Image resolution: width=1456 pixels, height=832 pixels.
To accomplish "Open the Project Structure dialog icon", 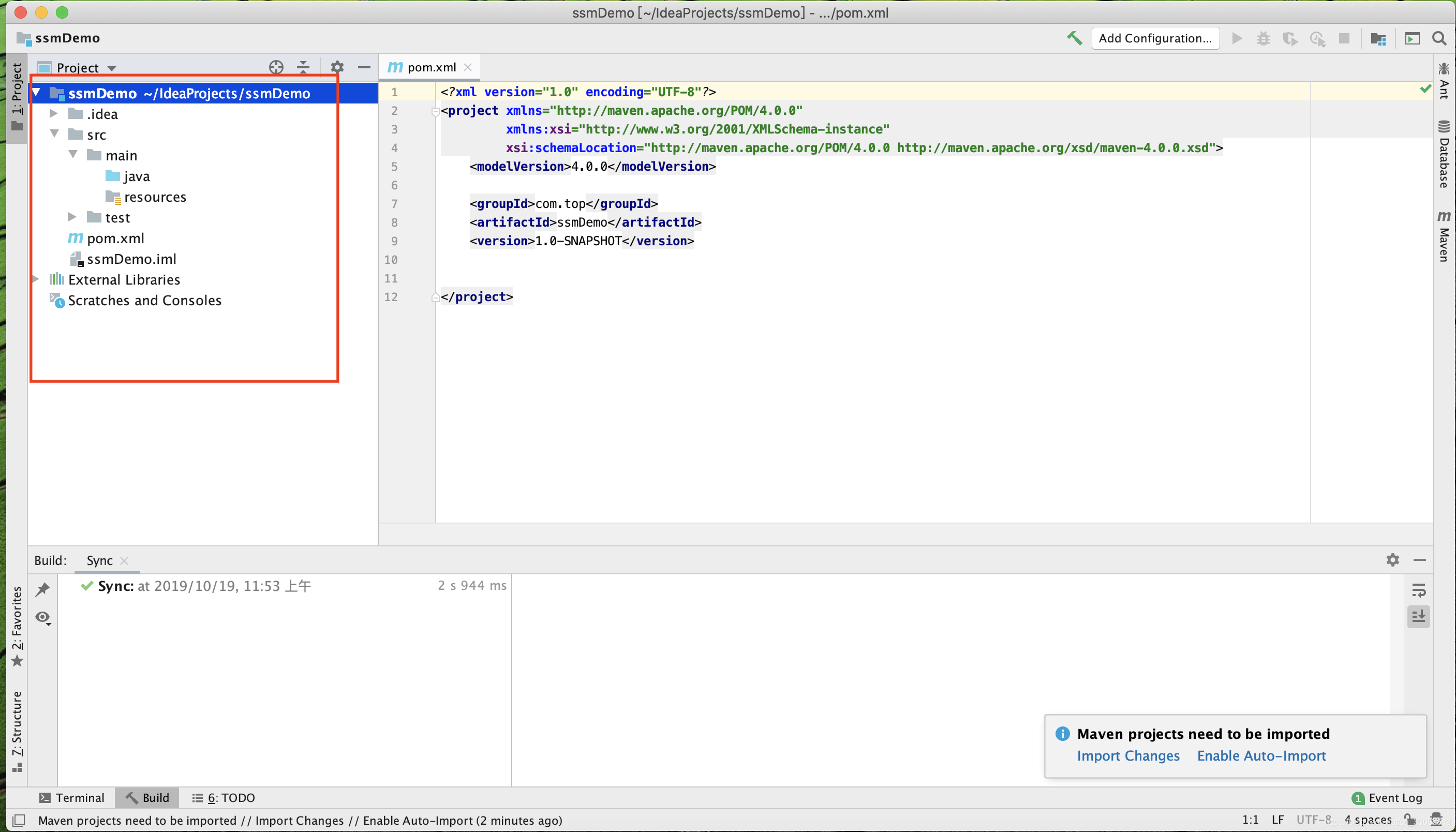I will [x=1378, y=38].
